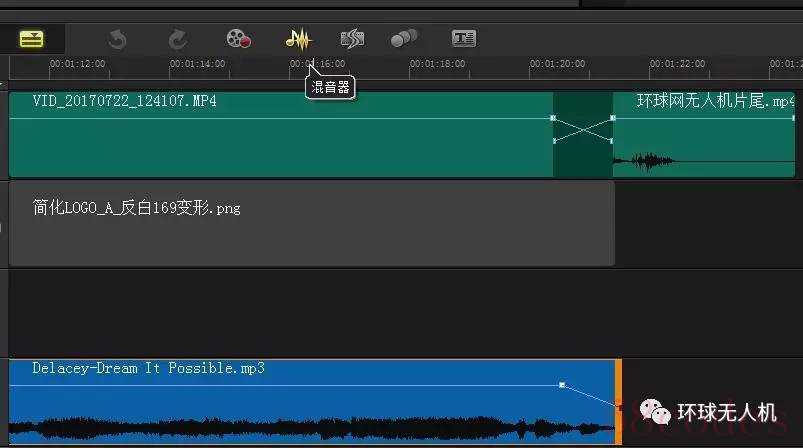Open the Auto Music icon

tap(352, 38)
